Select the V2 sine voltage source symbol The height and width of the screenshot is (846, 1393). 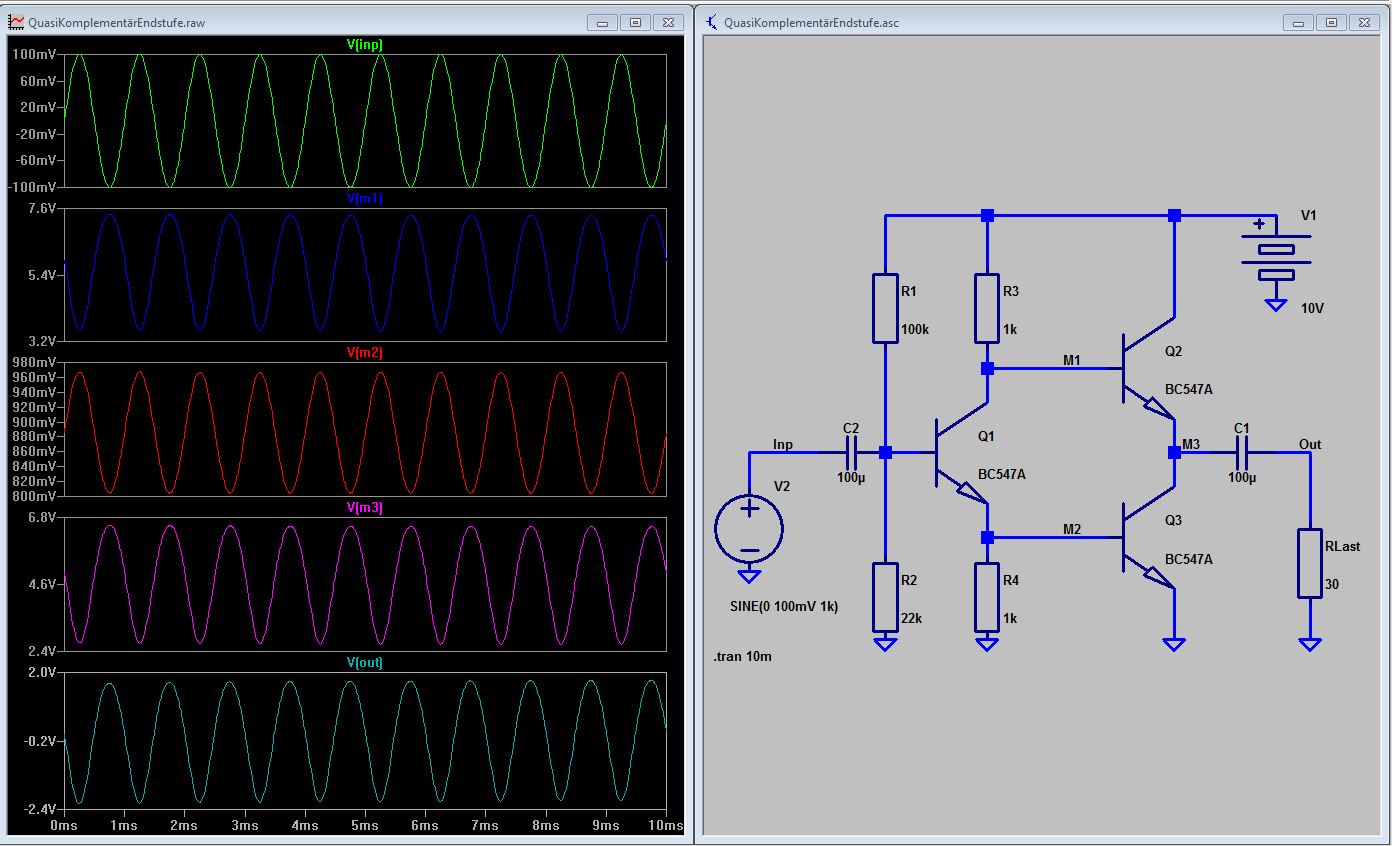(x=749, y=527)
